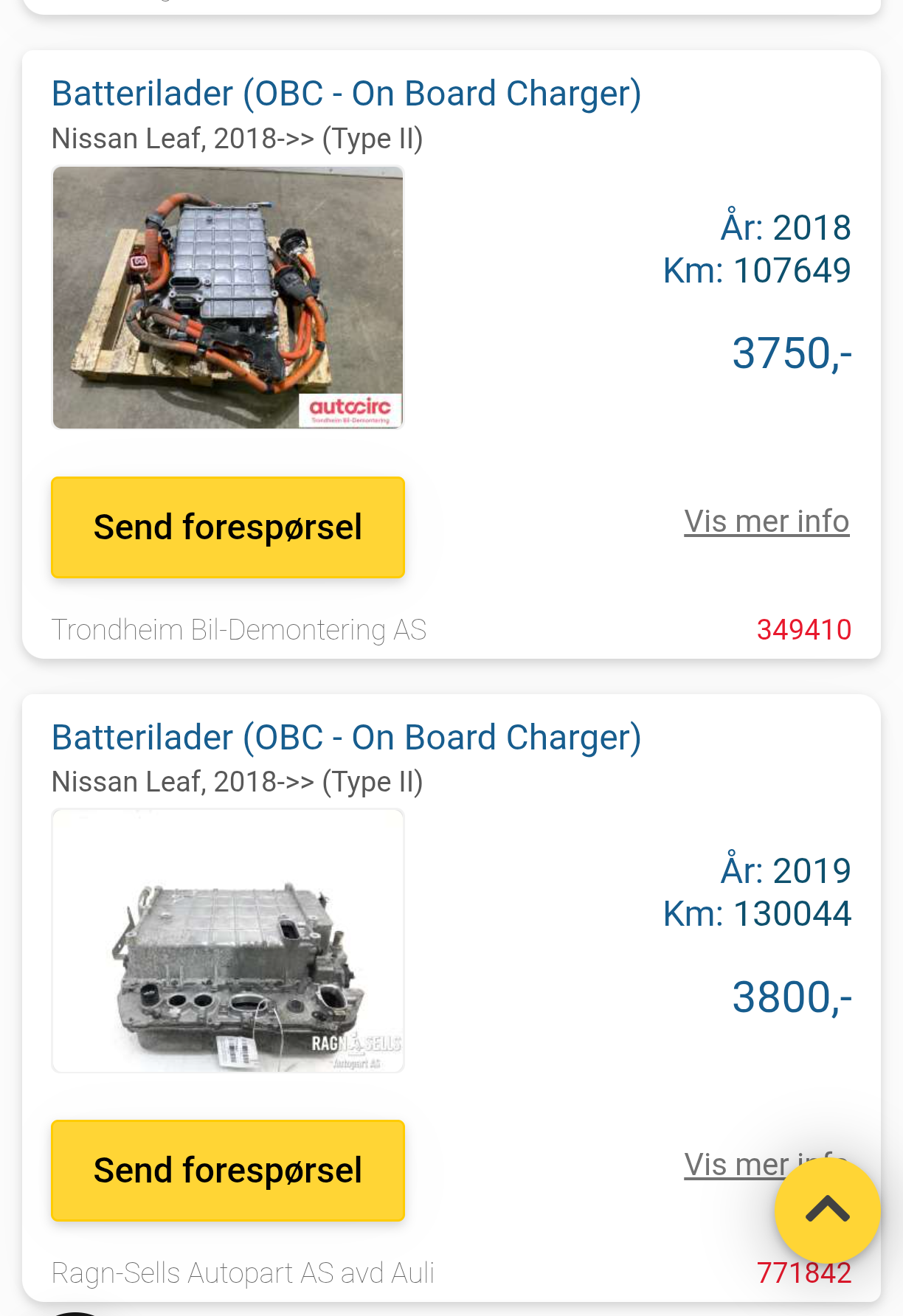Viewport: 903px width, 1316px height.
Task: Click the 3750,- price
Action: [x=792, y=353]
